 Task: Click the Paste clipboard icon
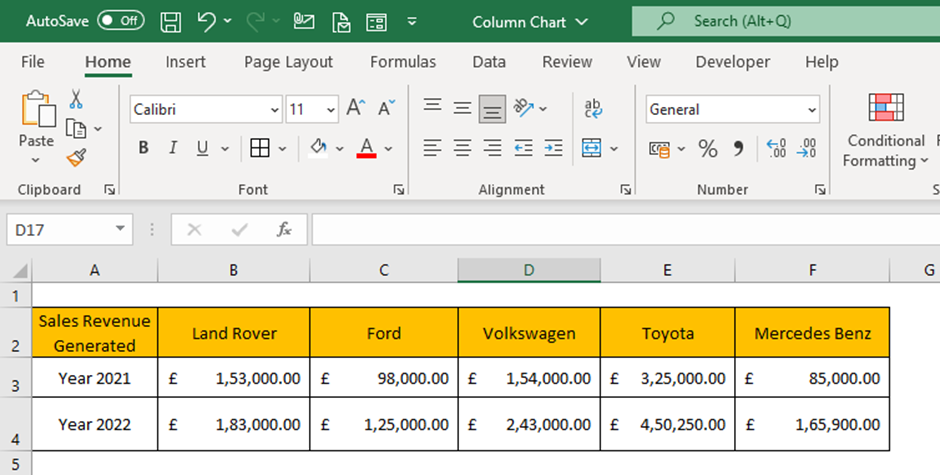pos(37,109)
